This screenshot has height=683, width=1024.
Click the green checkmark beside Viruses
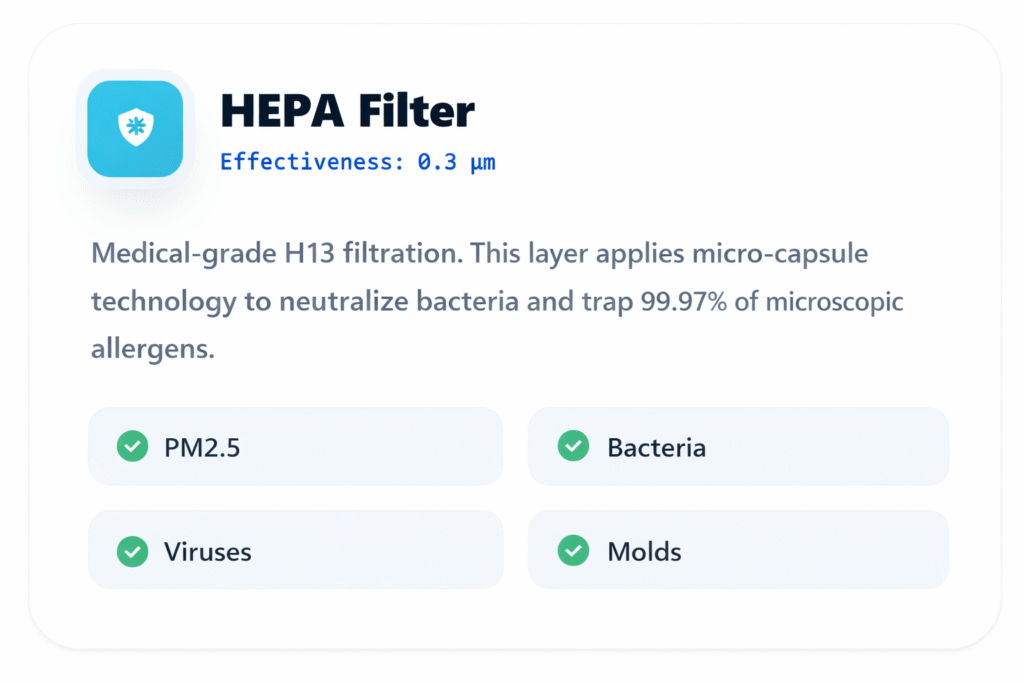(x=132, y=550)
